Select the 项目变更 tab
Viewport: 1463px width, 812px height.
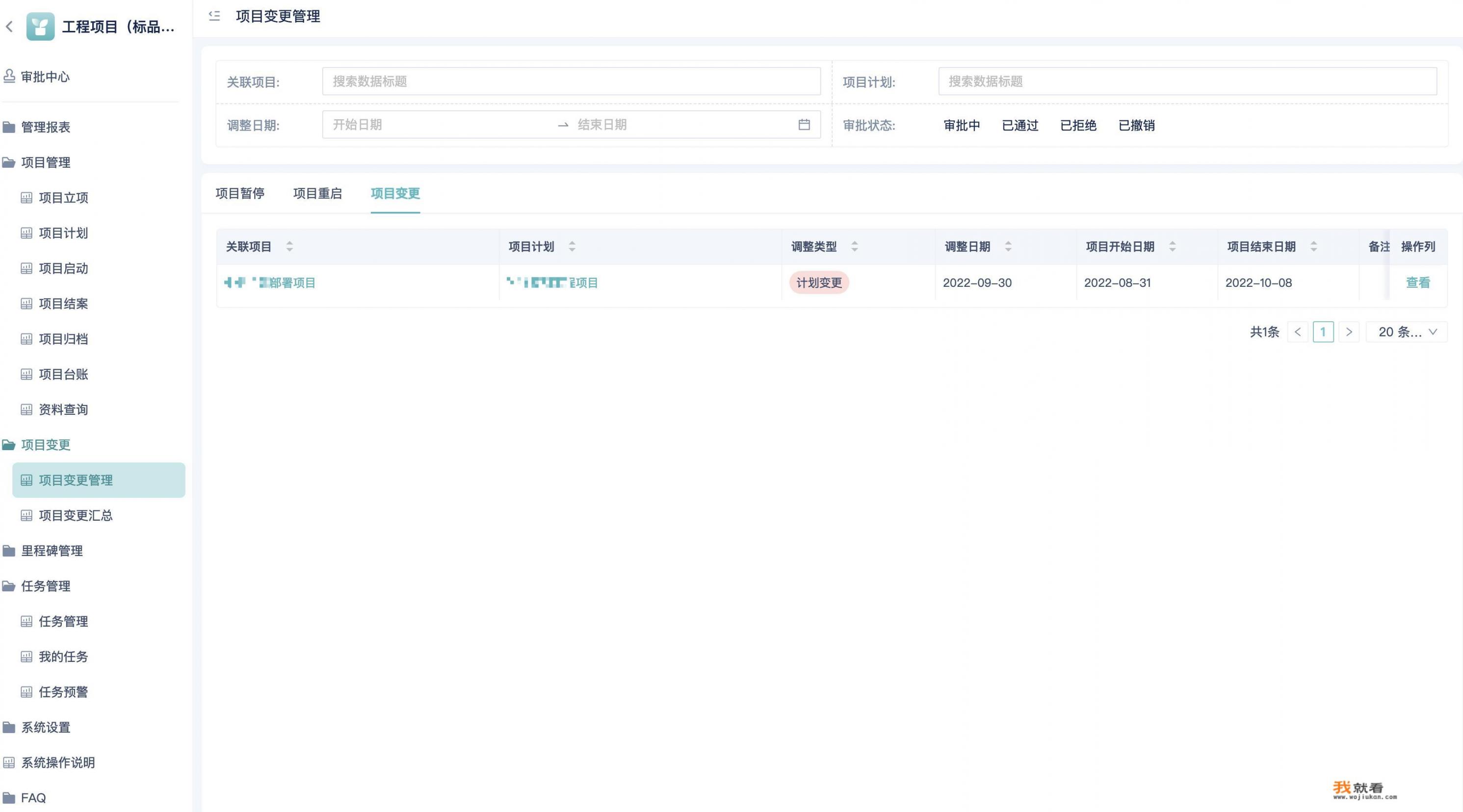(395, 194)
